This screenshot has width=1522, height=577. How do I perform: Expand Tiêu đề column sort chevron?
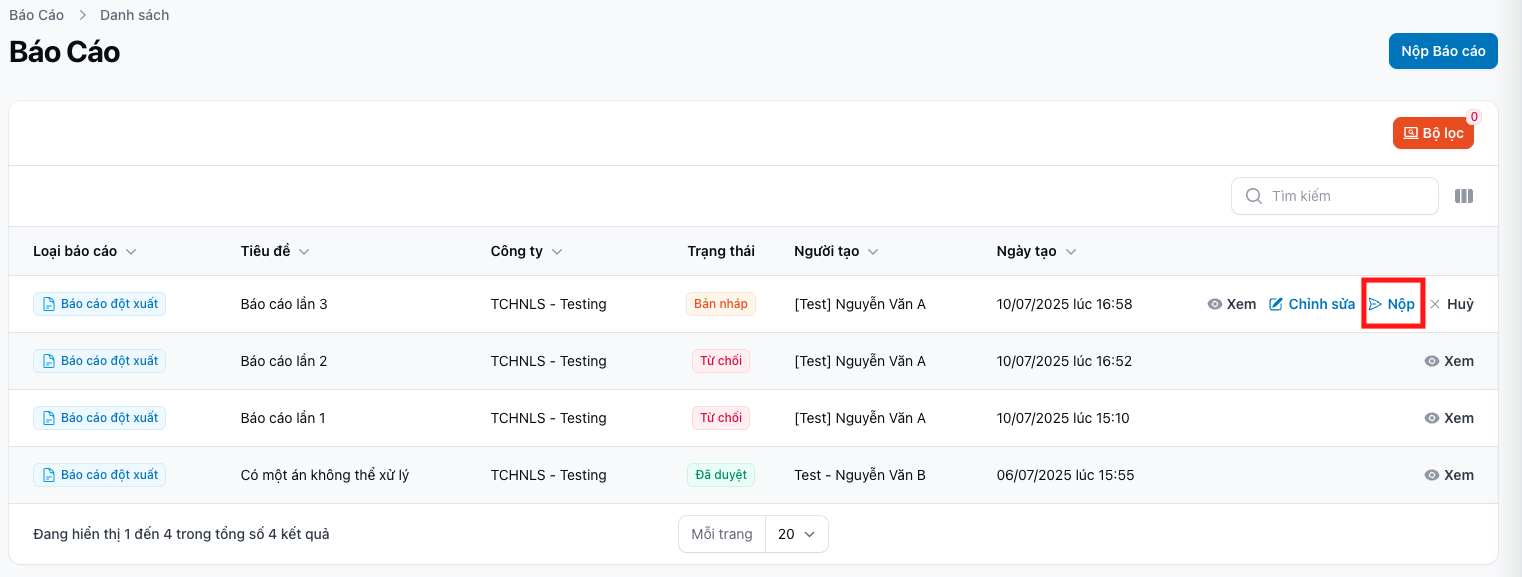click(304, 252)
